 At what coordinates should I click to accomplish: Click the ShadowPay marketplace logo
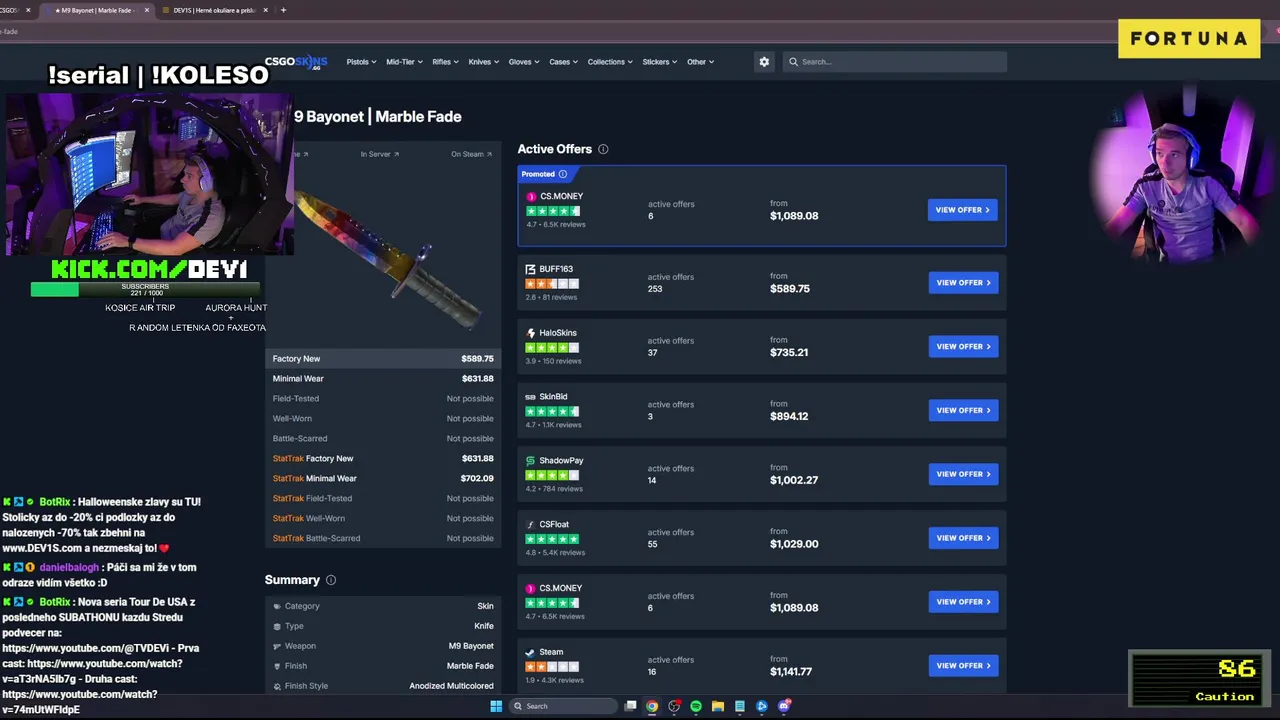(x=530, y=461)
